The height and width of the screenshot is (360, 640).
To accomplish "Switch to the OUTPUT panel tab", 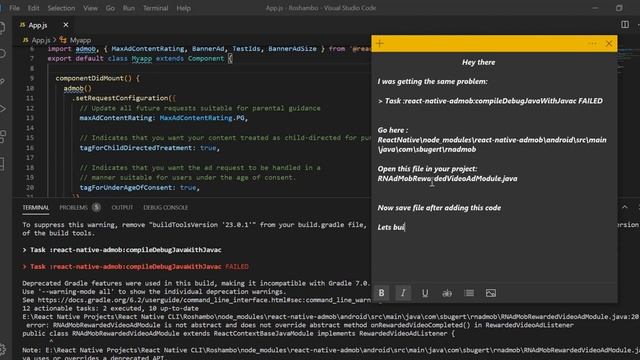I will 122,208.
